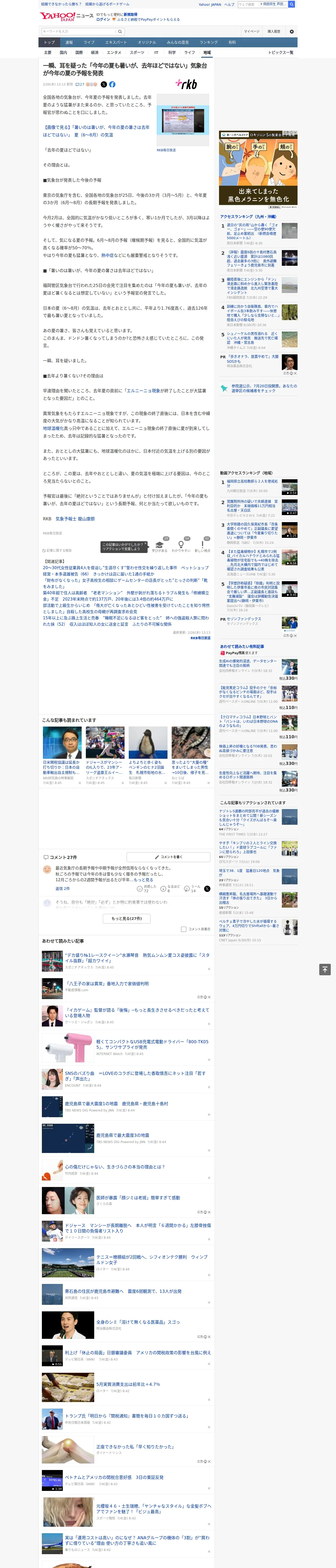Screen dimensions: 336x1568
Task: Open settings via the gear icon
Action: (x=292, y=32)
